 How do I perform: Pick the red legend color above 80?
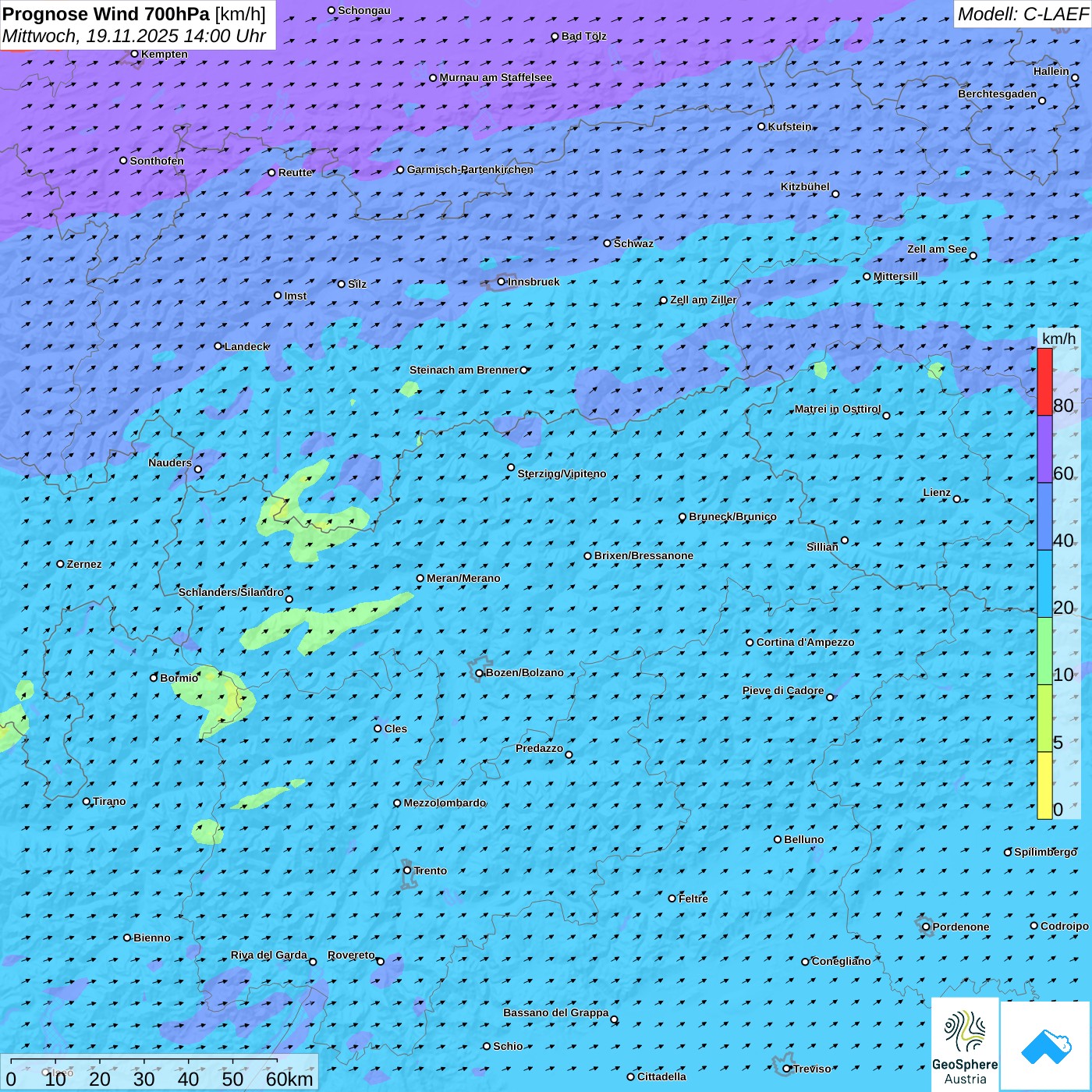pyautogui.click(x=1044, y=381)
